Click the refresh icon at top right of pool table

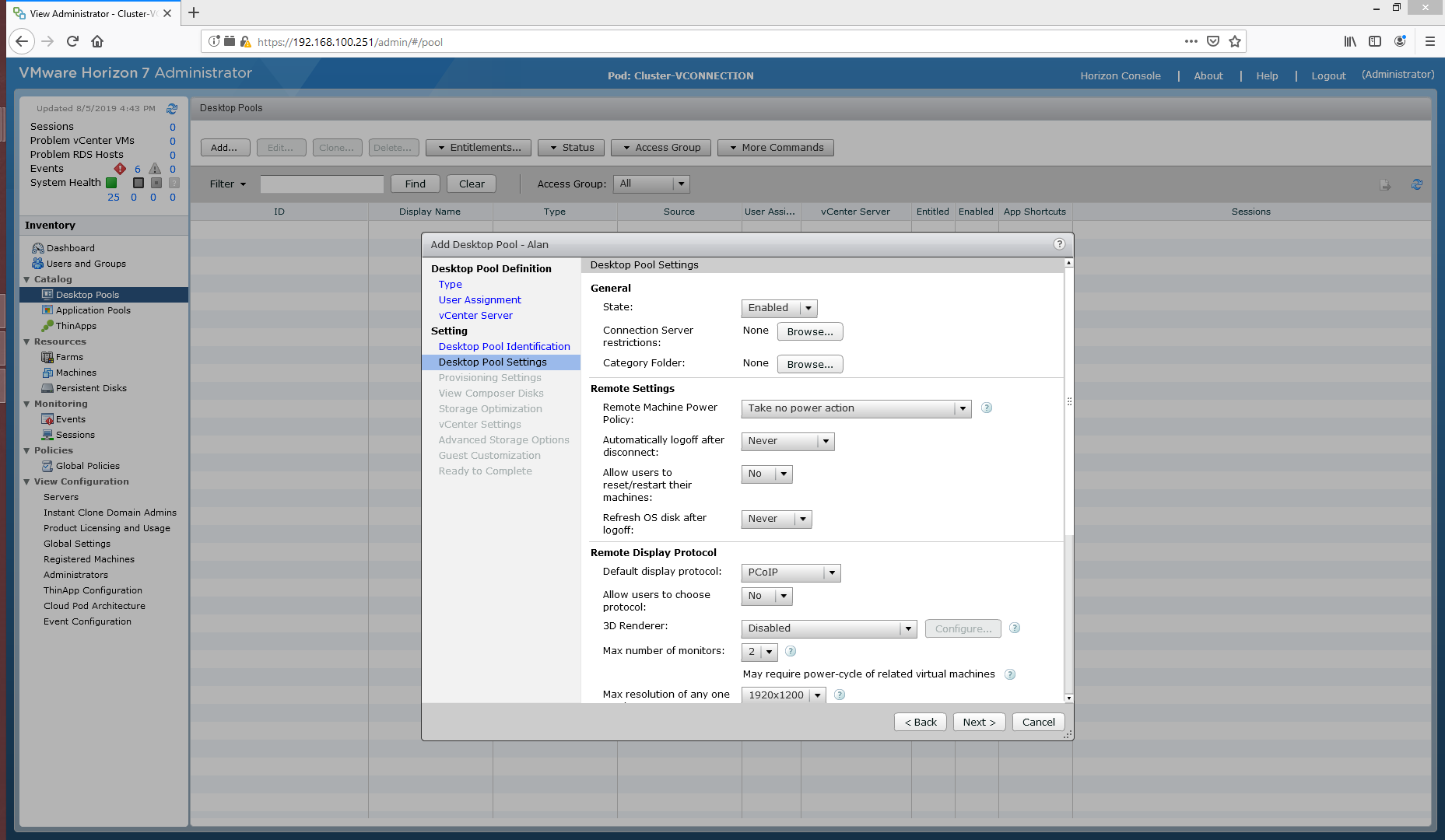tap(1416, 184)
